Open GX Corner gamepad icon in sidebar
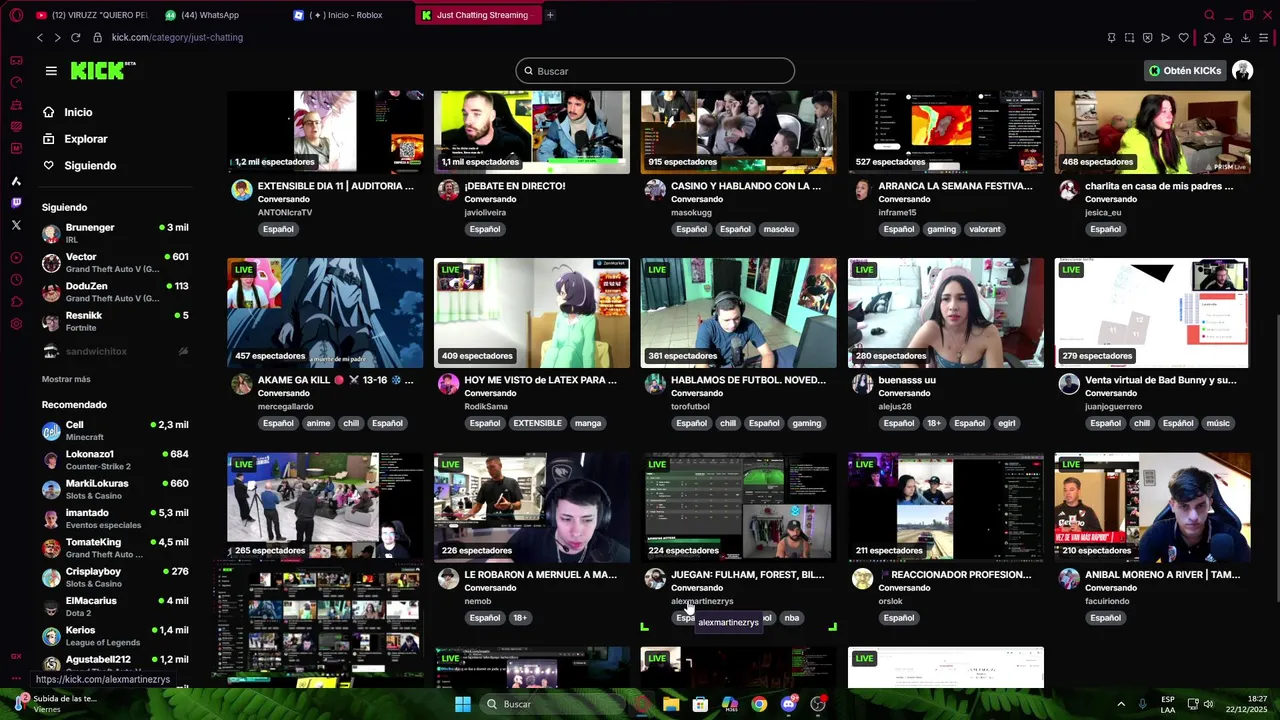The height and width of the screenshot is (720, 1280). click(x=16, y=60)
